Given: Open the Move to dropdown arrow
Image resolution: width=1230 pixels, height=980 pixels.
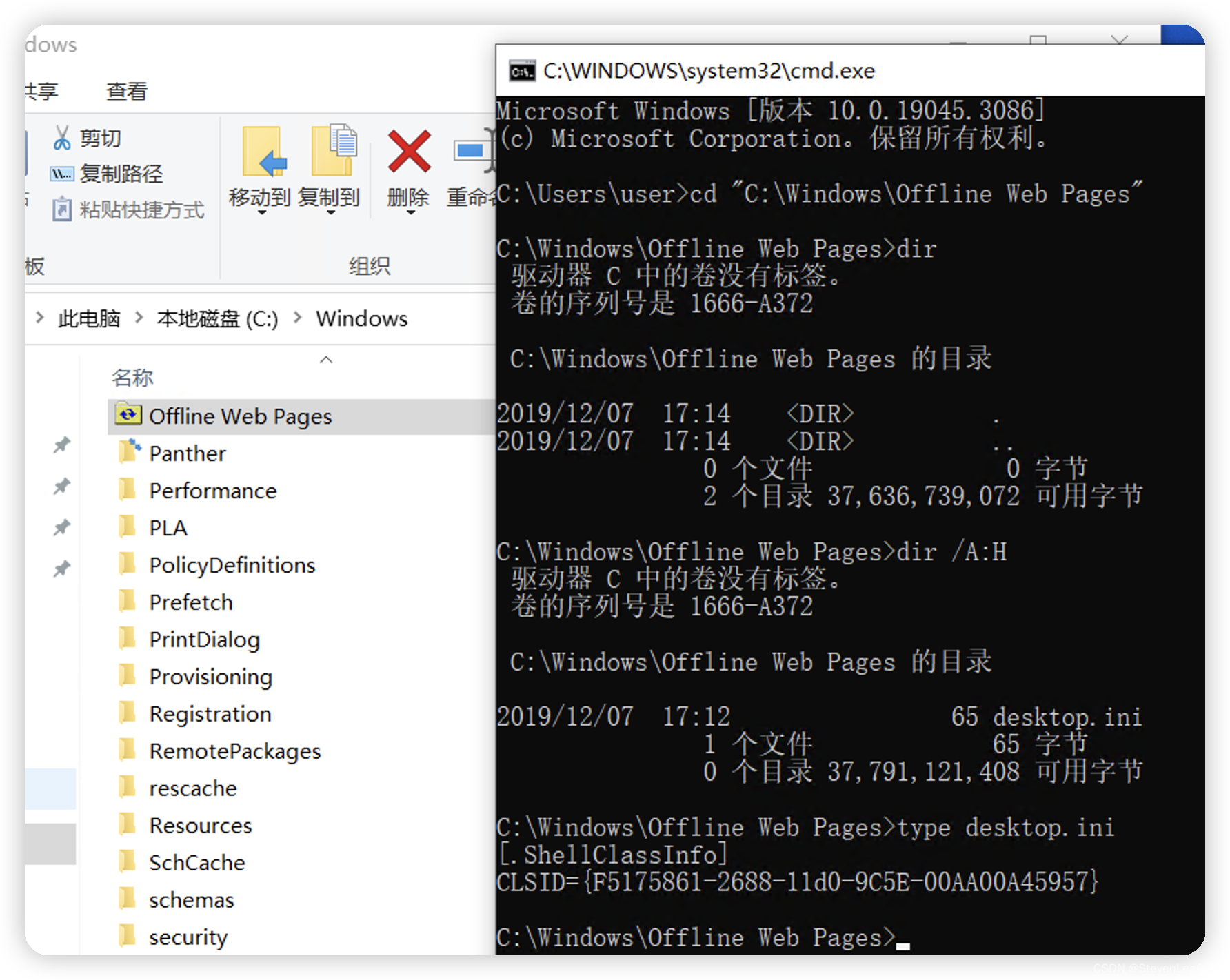Looking at the screenshot, I should pyautogui.click(x=261, y=213).
